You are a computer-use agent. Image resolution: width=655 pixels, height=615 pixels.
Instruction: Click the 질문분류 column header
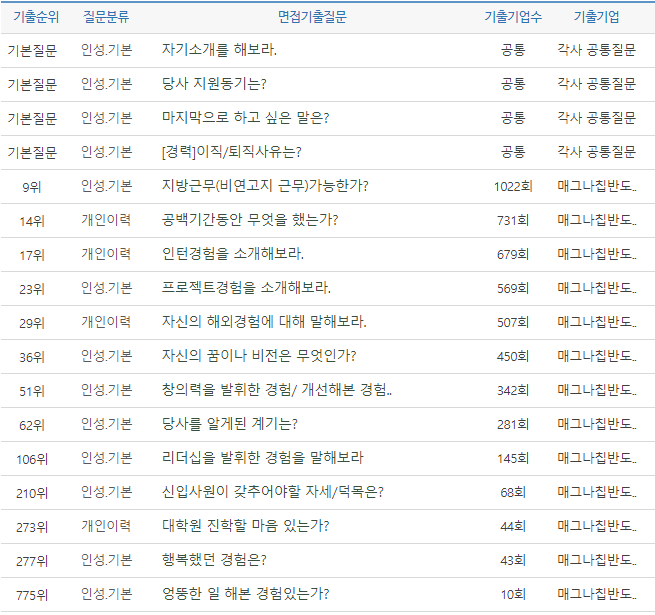click(106, 17)
